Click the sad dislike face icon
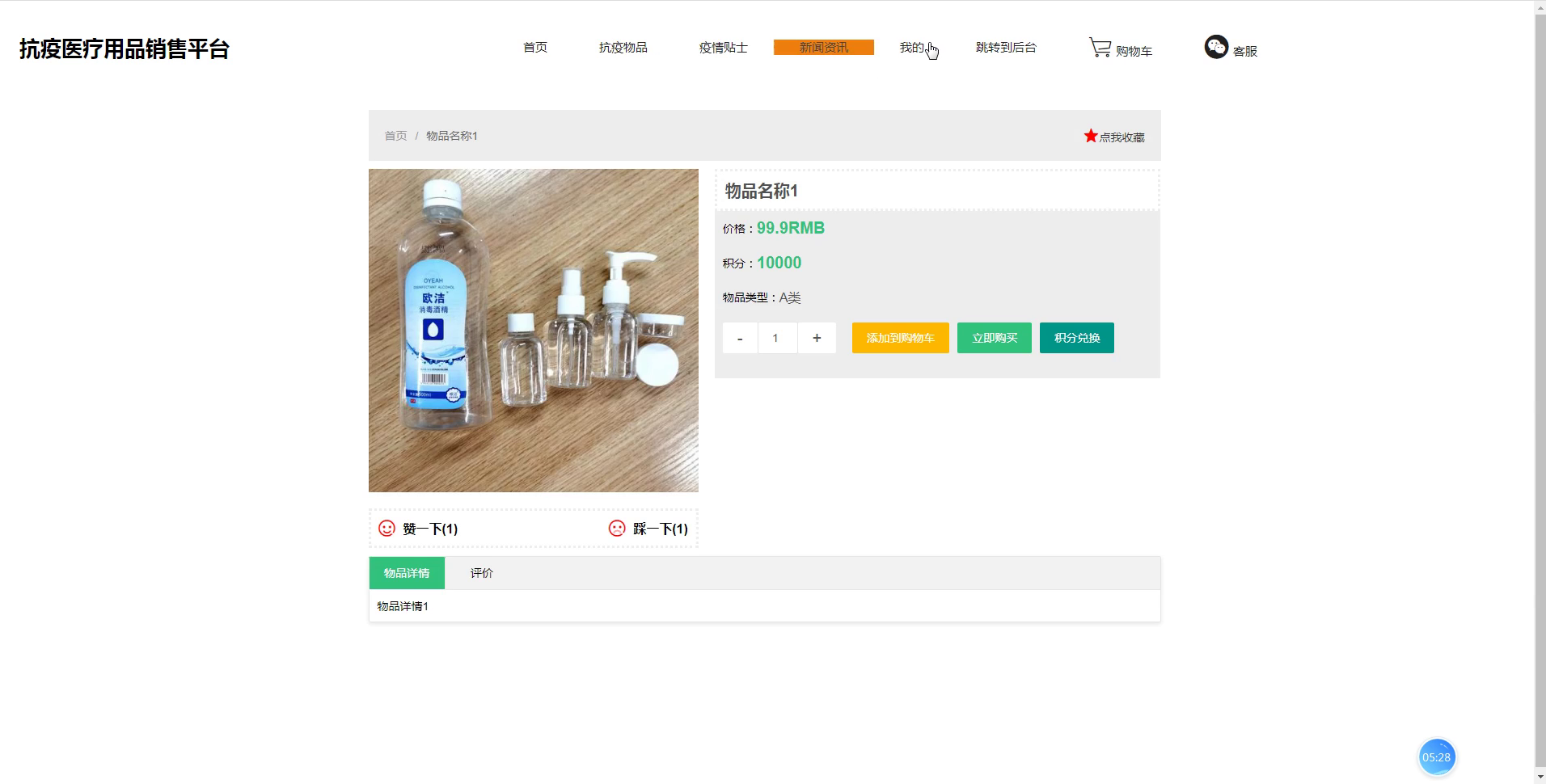This screenshot has width=1546, height=784. coord(617,528)
